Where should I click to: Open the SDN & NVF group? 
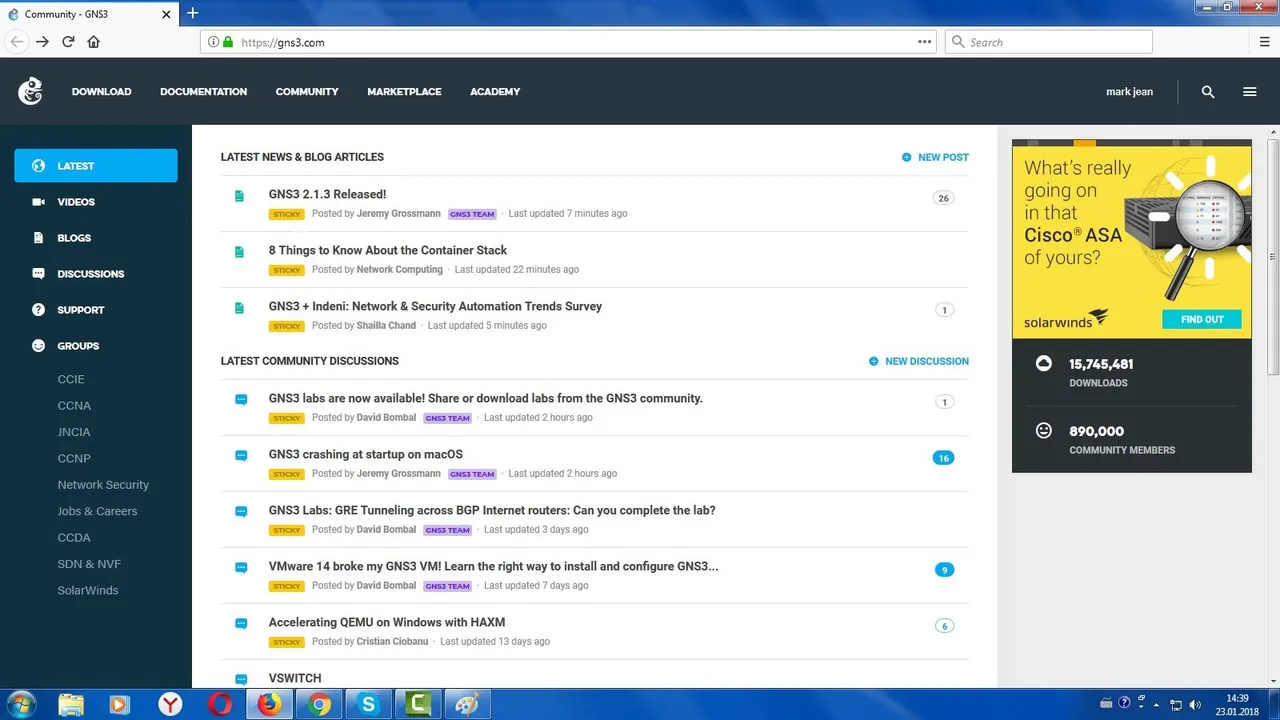89,564
